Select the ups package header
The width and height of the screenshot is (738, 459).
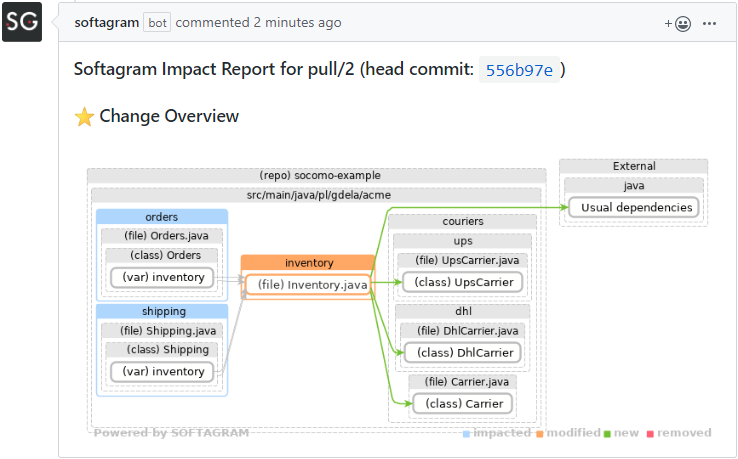point(462,241)
